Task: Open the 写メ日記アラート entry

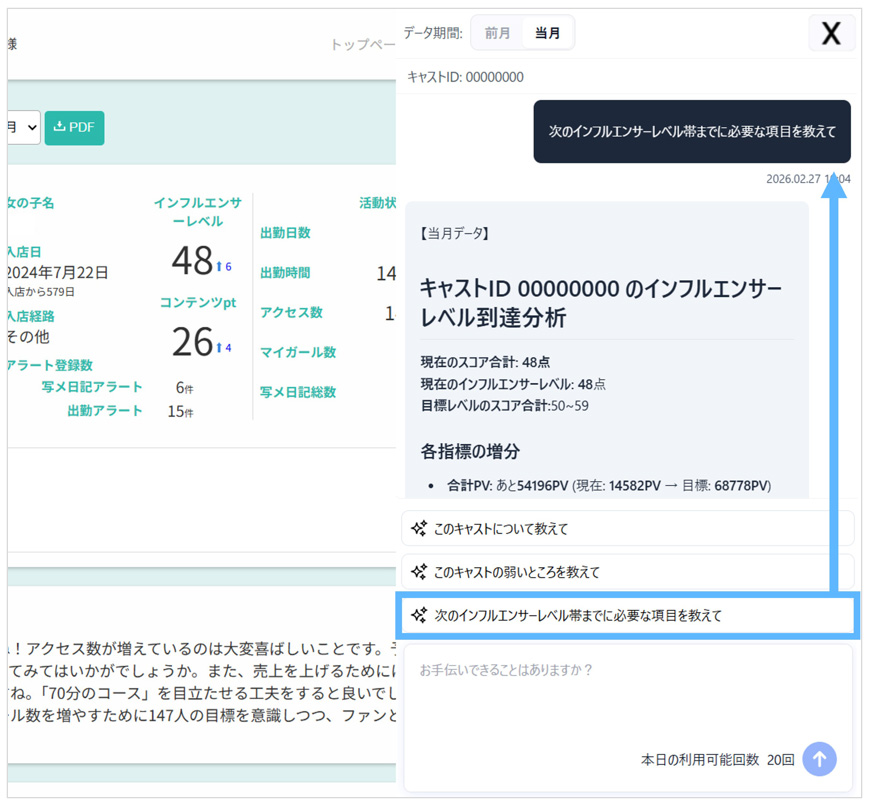Action: (92, 387)
